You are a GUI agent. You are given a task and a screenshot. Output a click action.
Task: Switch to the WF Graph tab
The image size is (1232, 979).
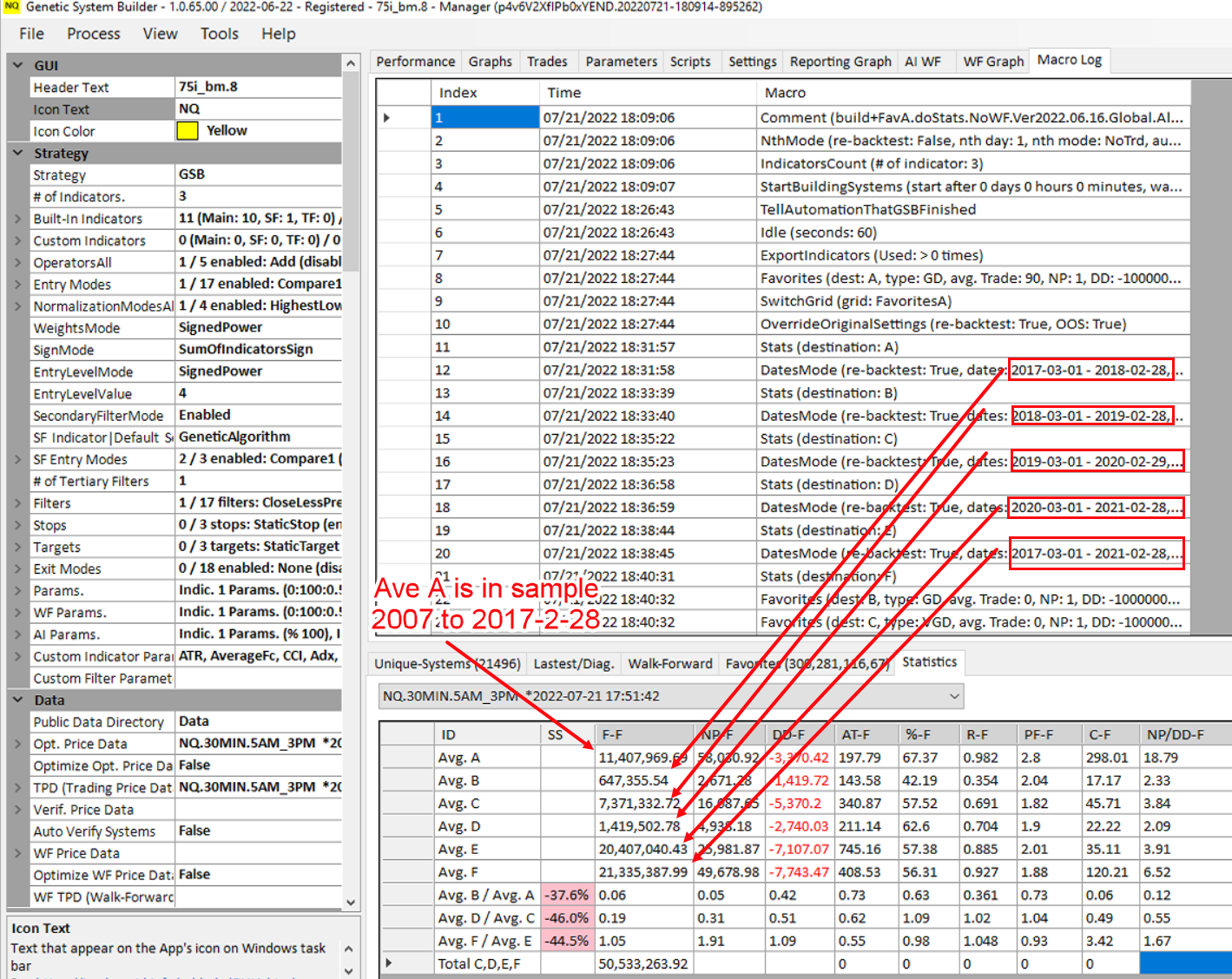(x=992, y=62)
